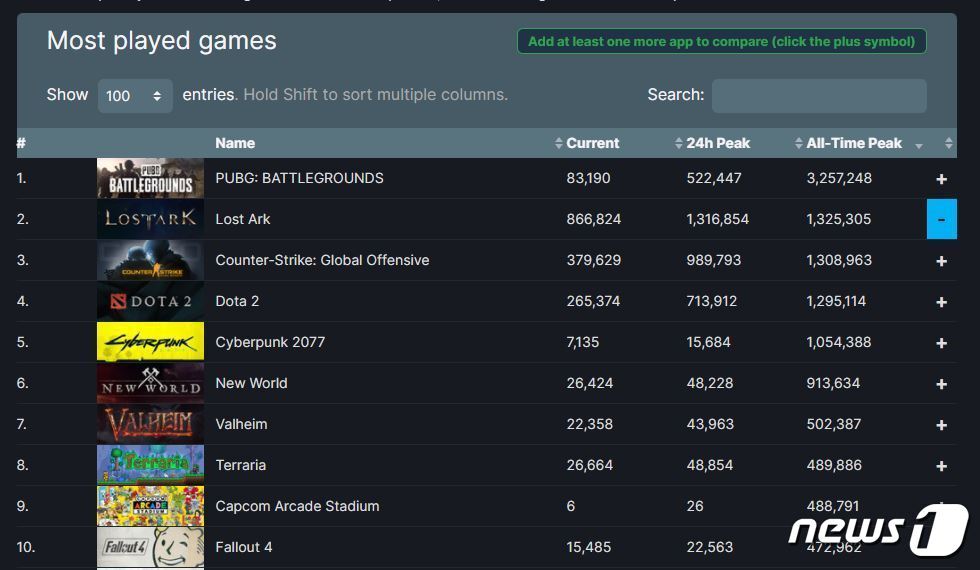The image size is (980, 570).
Task: Add Terraria to comparison with plus
Action: click(x=941, y=466)
